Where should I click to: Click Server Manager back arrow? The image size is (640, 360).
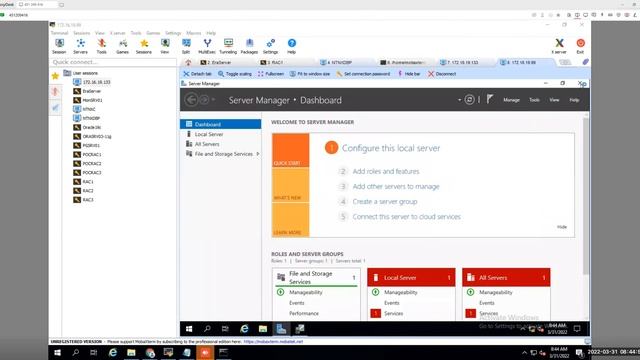191,100
